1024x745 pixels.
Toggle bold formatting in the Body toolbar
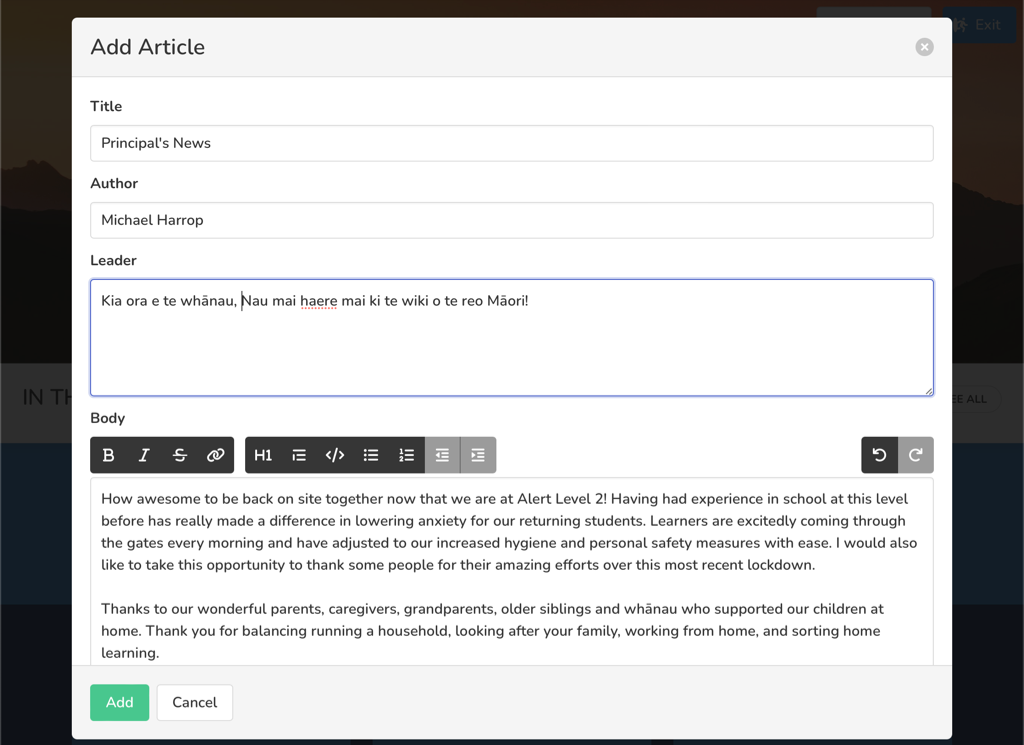[x=108, y=455]
